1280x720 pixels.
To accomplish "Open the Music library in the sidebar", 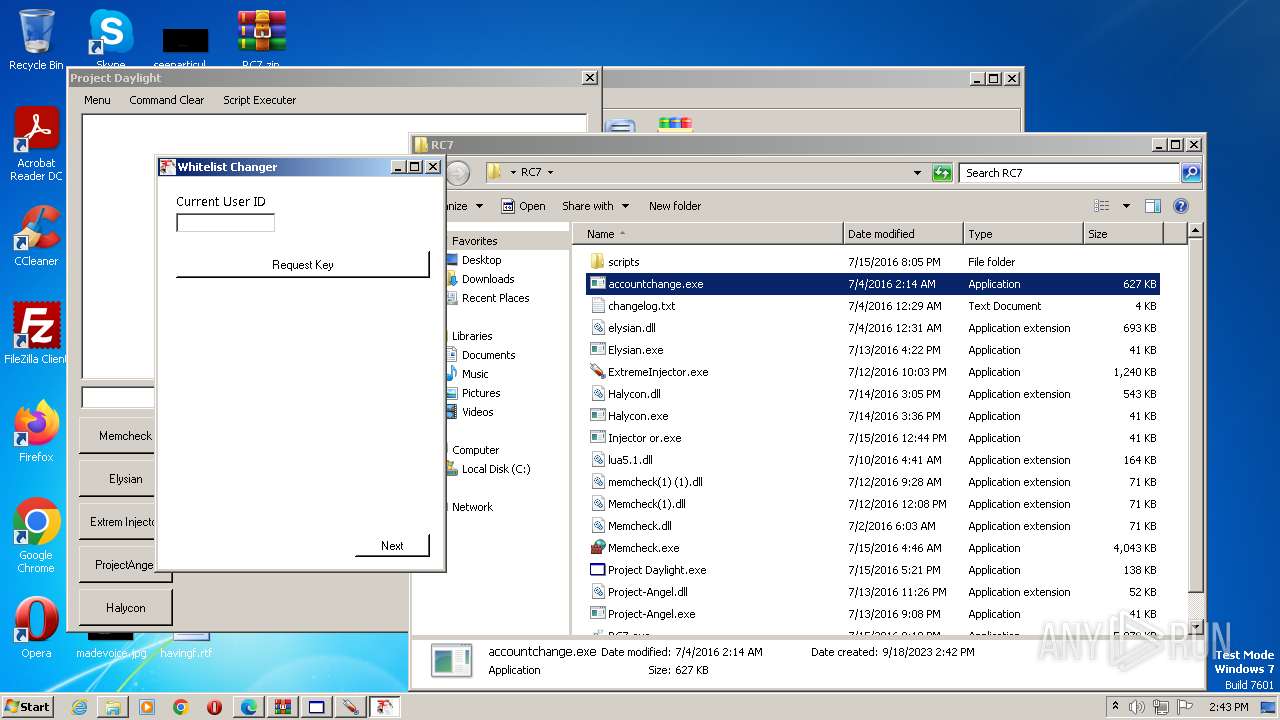I will (x=475, y=374).
